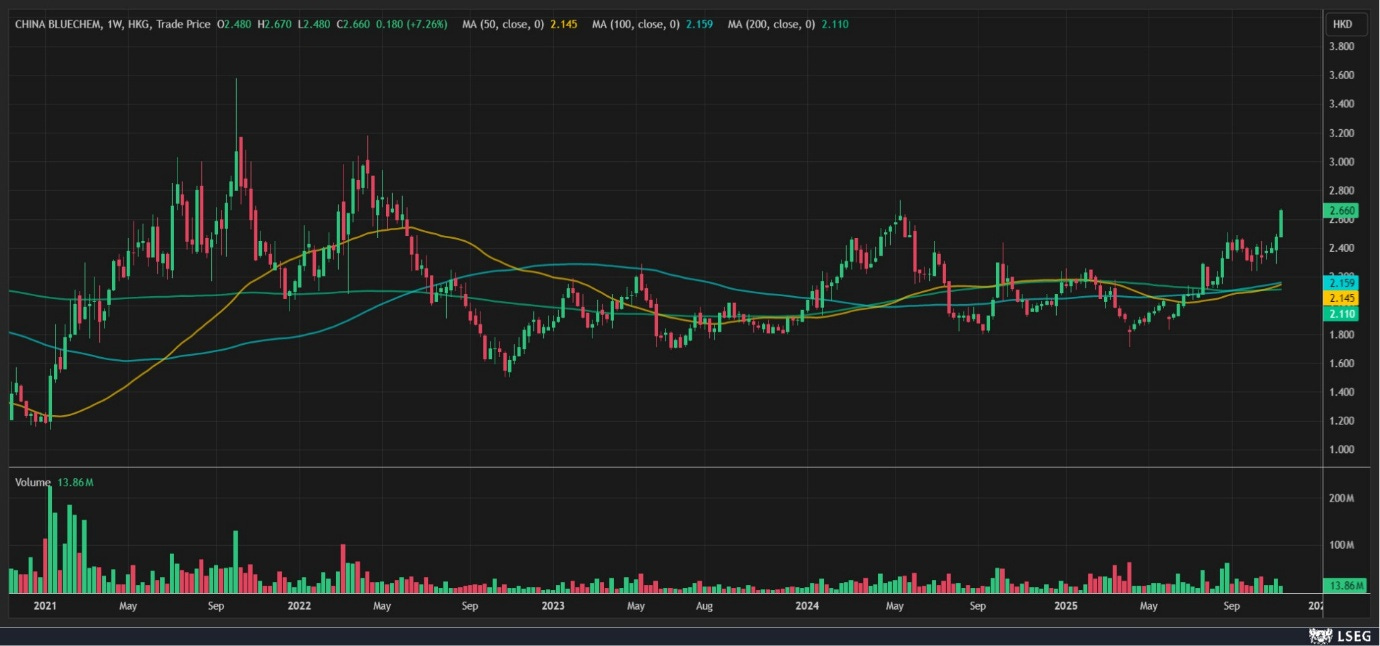Click the 2022 label on time axis
The image size is (1380, 646).
pos(298,606)
